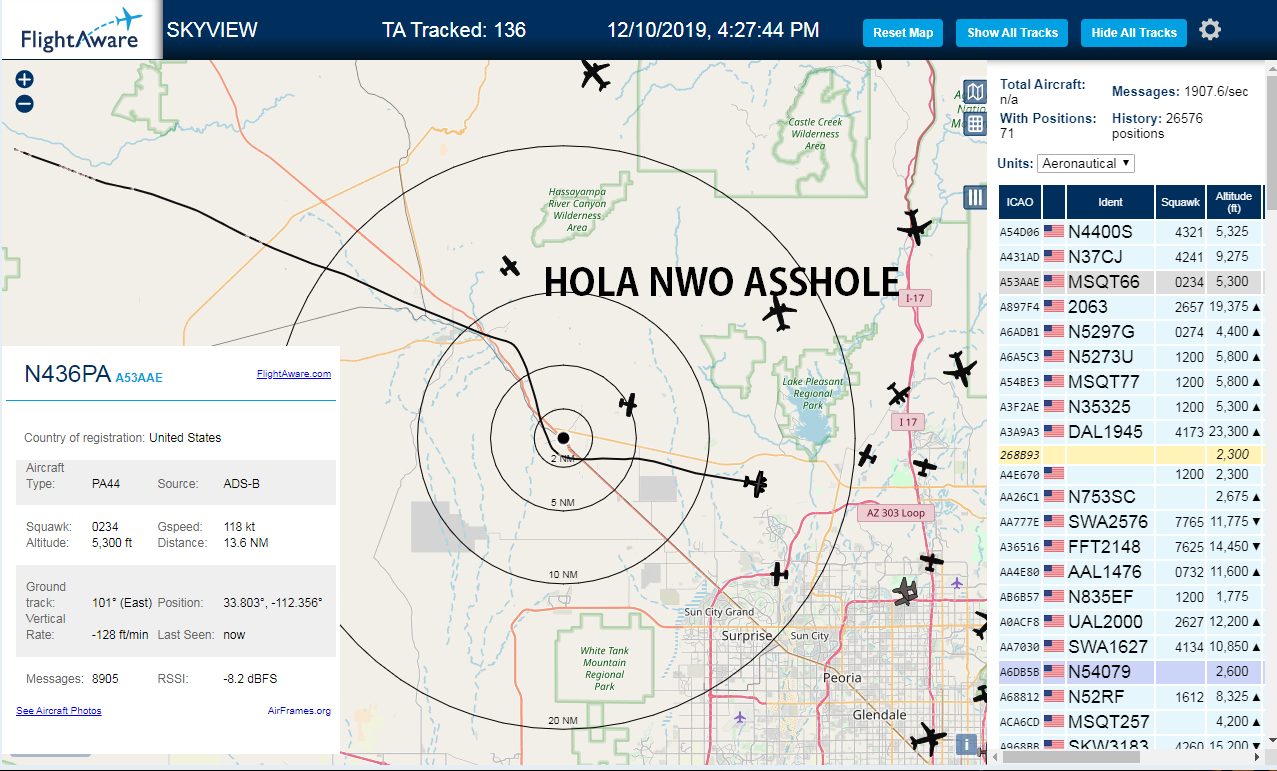Select large aircraft icon southeast of Glendale
The width and height of the screenshot is (1277, 771).
click(x=929, y=740)
